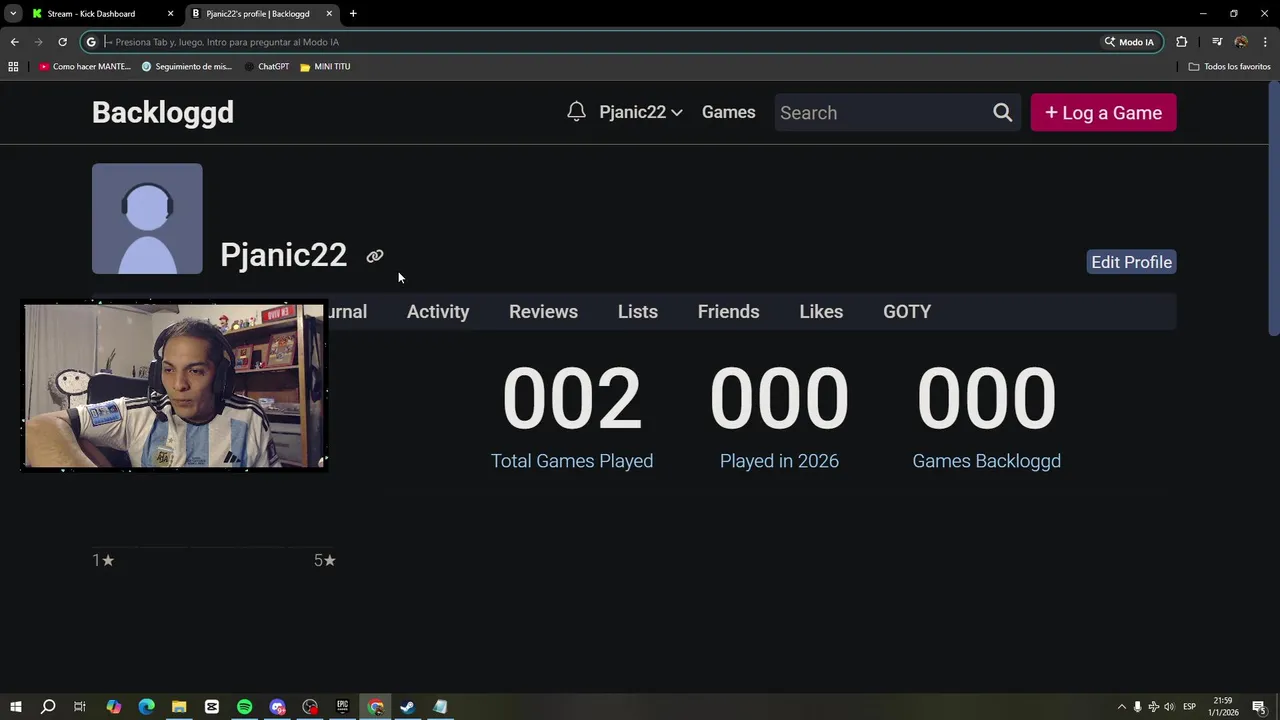Click the Edit Profile button

[1131, 262]
